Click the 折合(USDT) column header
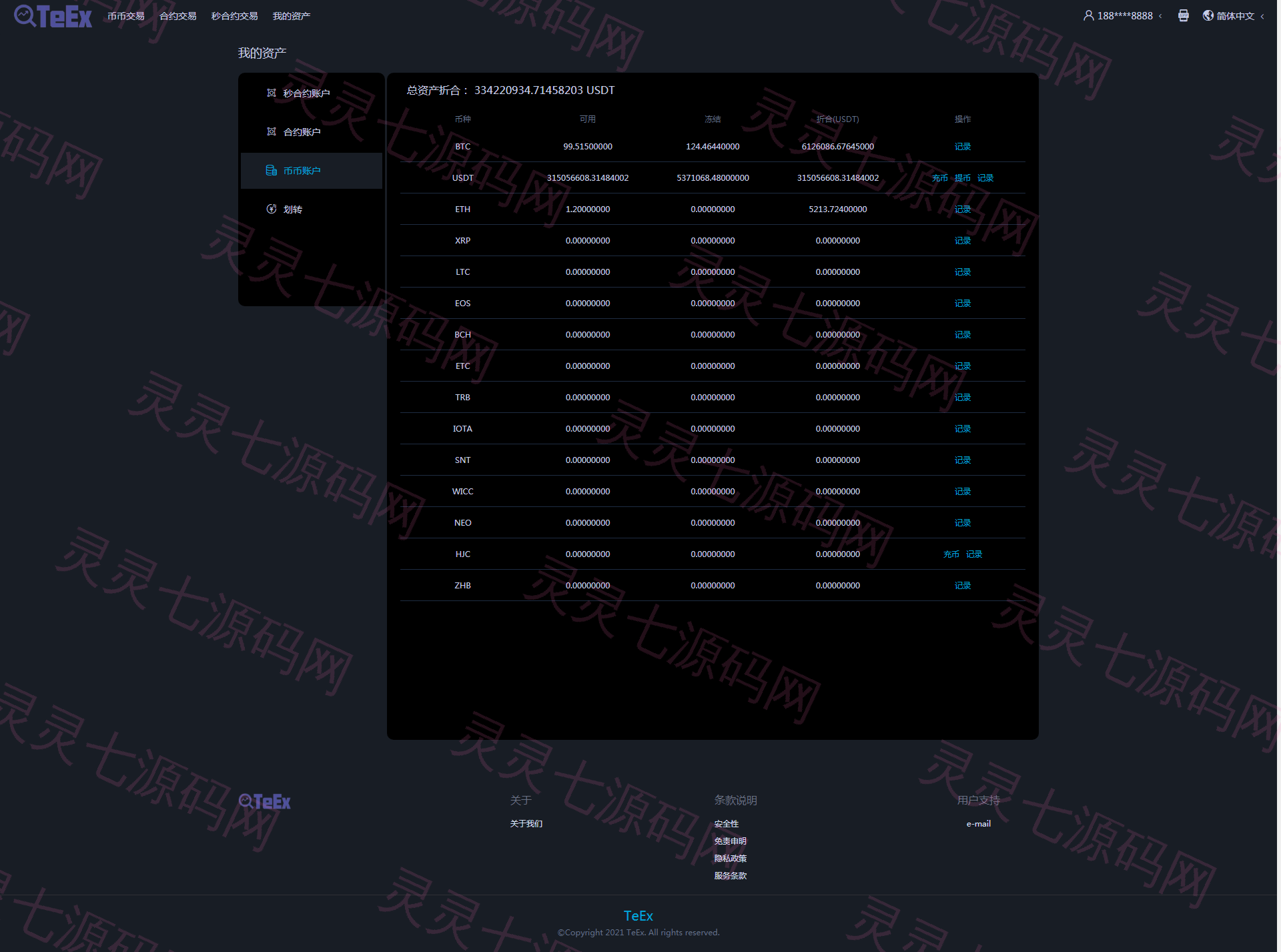This screenshot has width=1281, height=952. [x=837, y=119]
